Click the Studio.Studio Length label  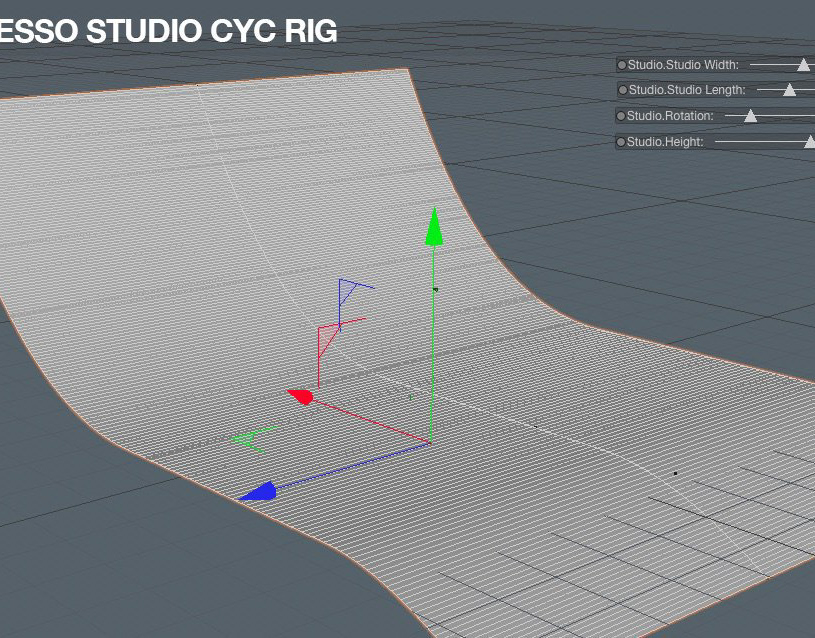pos(687,90)
